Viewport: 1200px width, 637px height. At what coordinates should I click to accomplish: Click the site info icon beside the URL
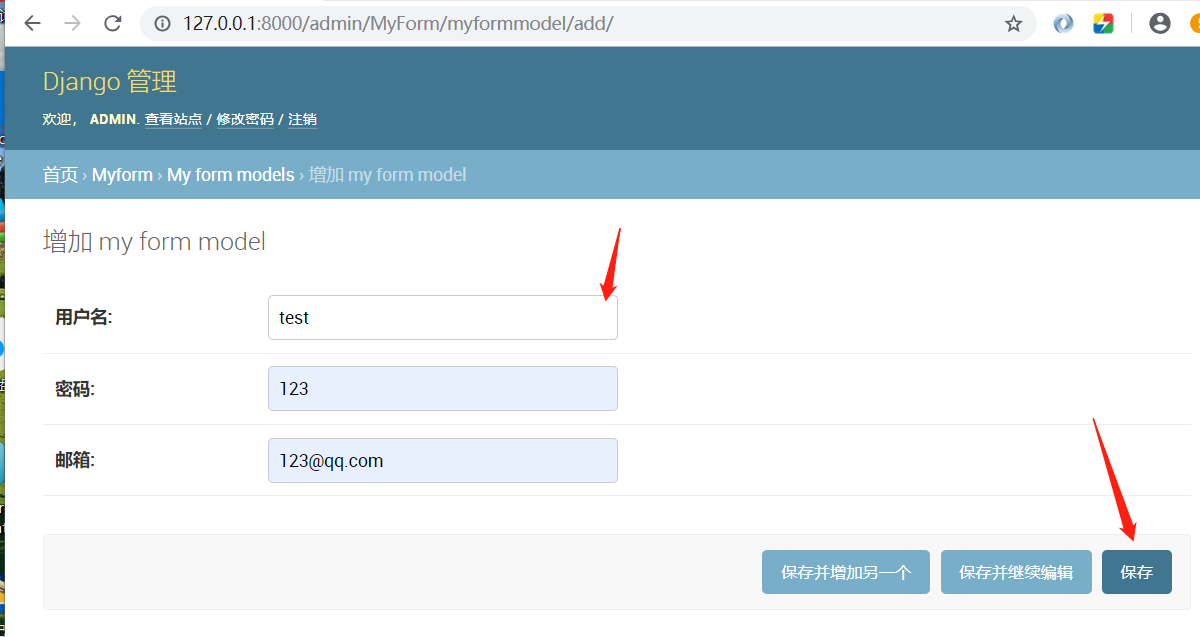click(161, 22)
